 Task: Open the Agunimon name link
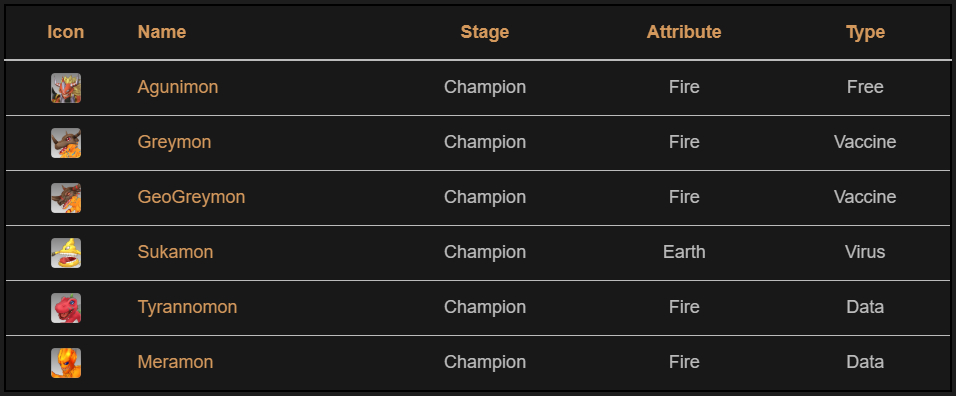click(177, 87)
